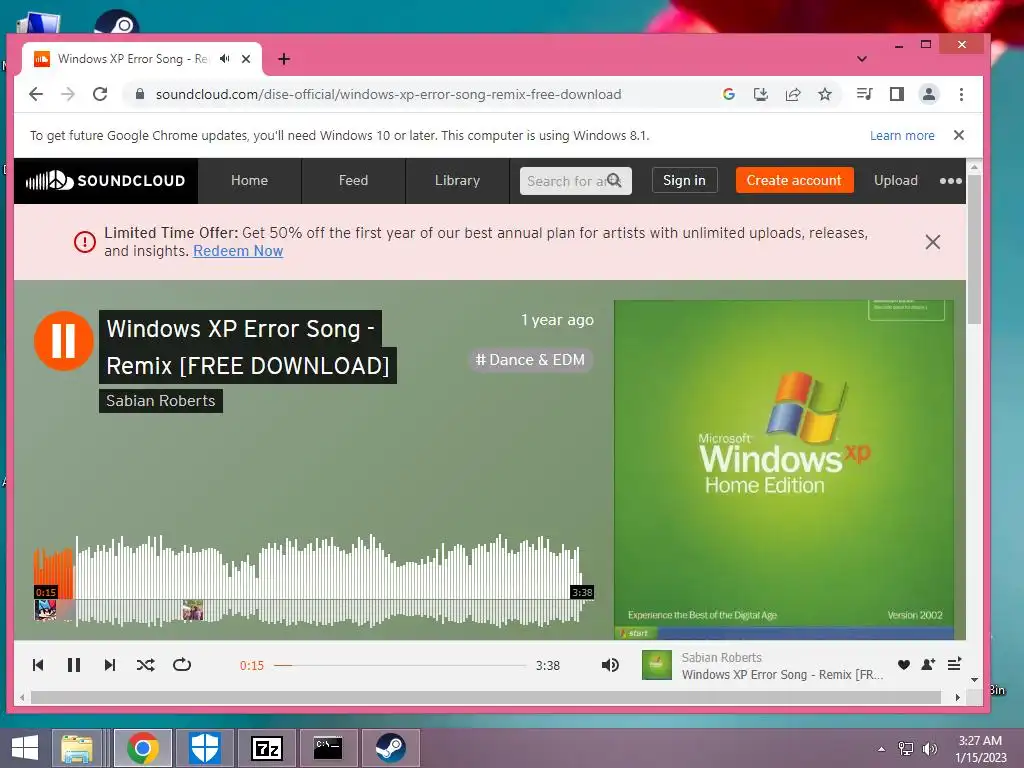
Task: Click the commenter avatar mid-waveform
Action: tap(193, 610)
